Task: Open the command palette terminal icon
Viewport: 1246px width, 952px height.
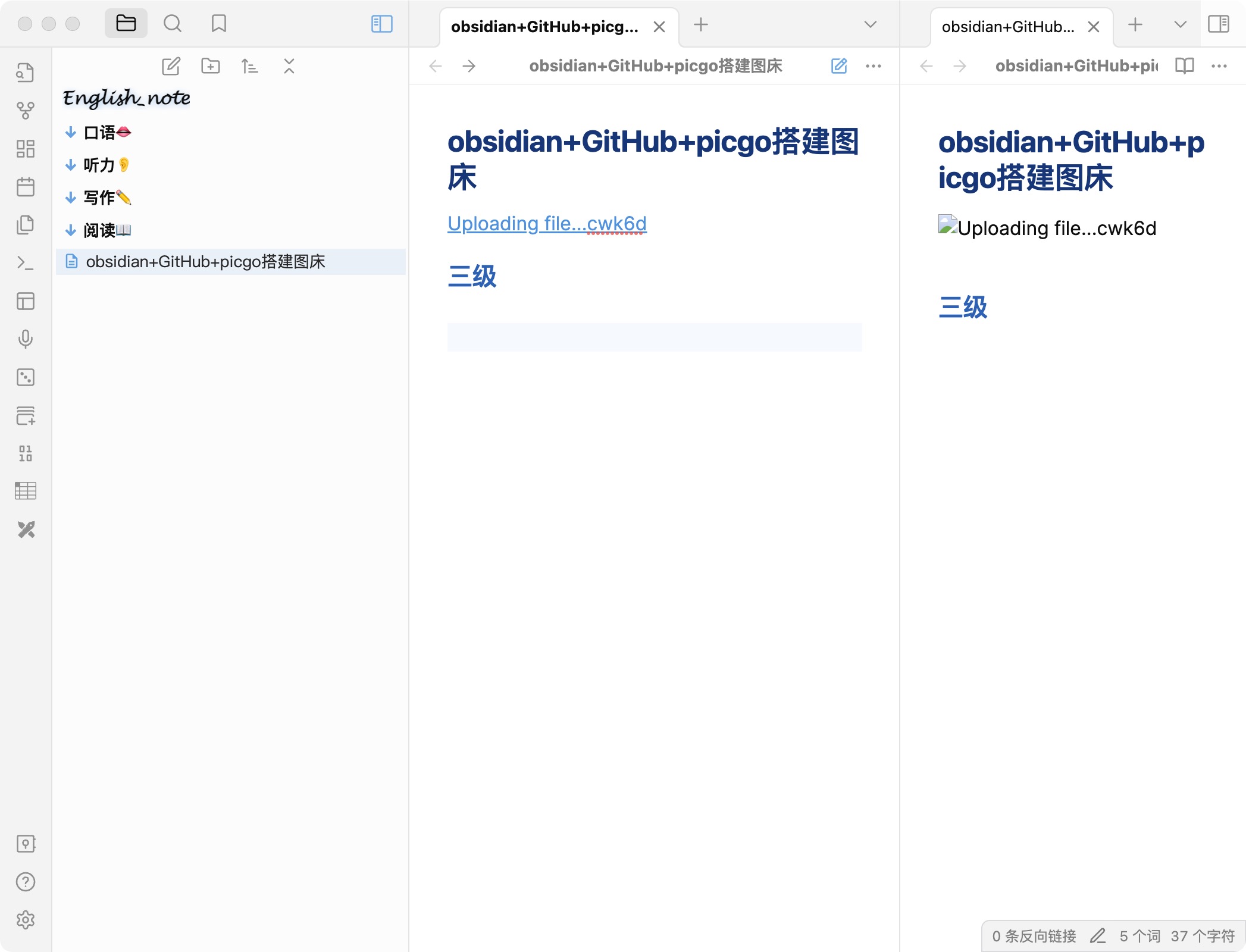Action: [25, 262]
